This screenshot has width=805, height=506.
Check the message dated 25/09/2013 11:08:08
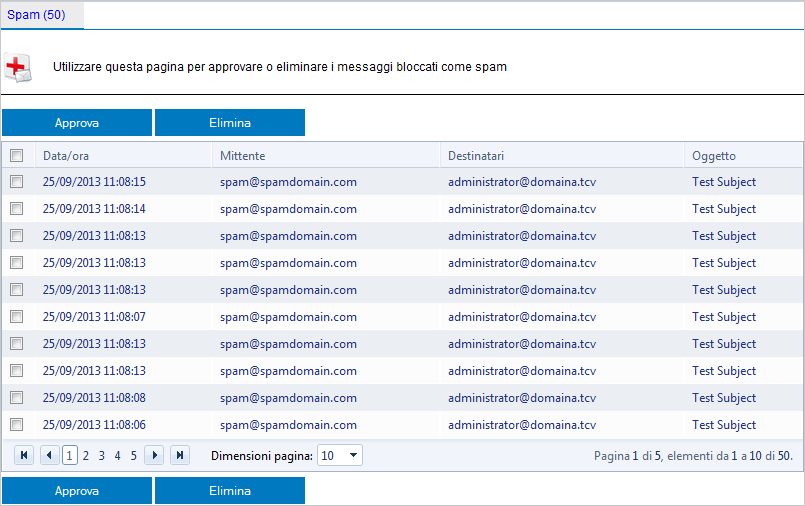coord(16,397)
